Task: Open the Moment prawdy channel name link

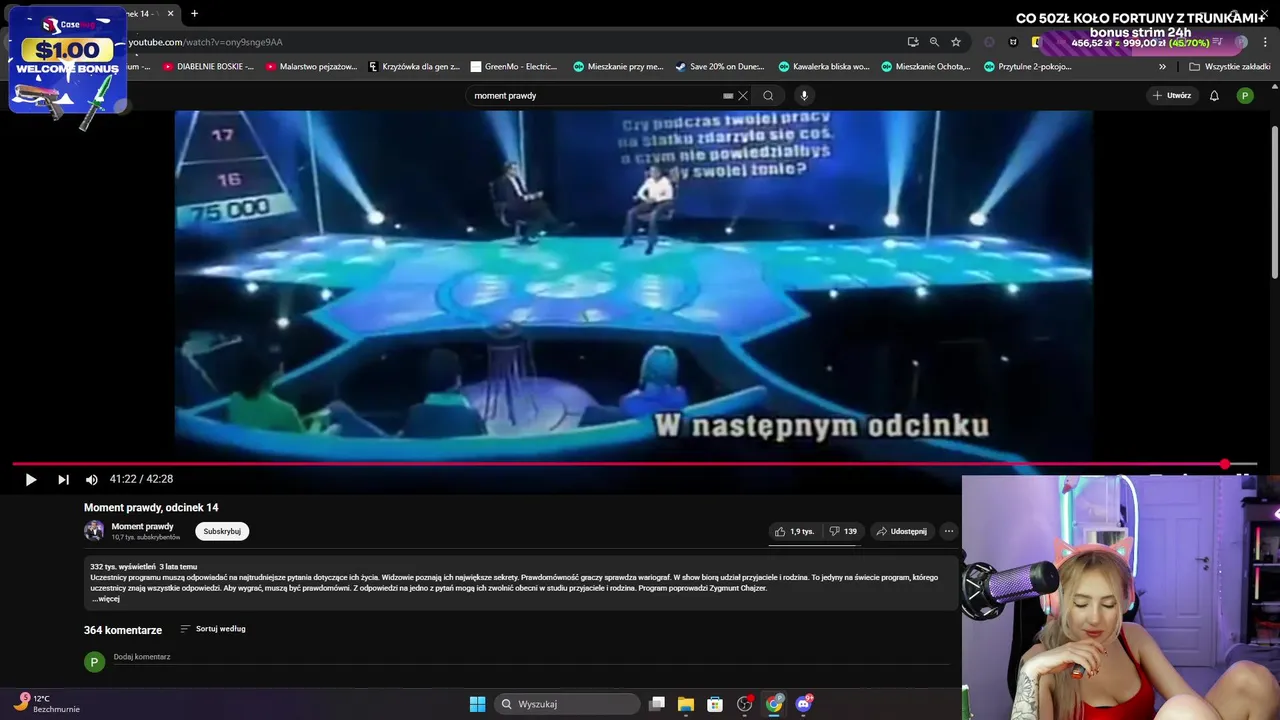Action: 142,526
